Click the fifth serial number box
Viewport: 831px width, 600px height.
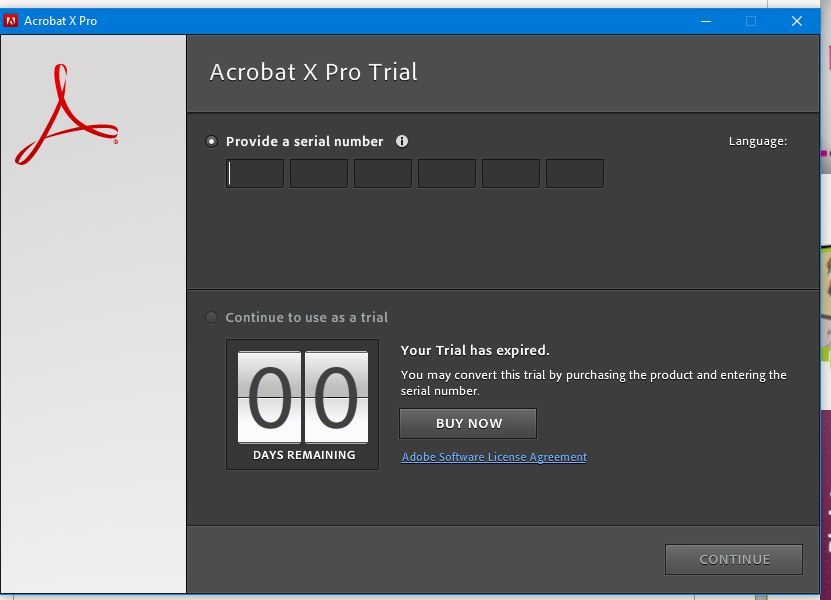point(511,174)
